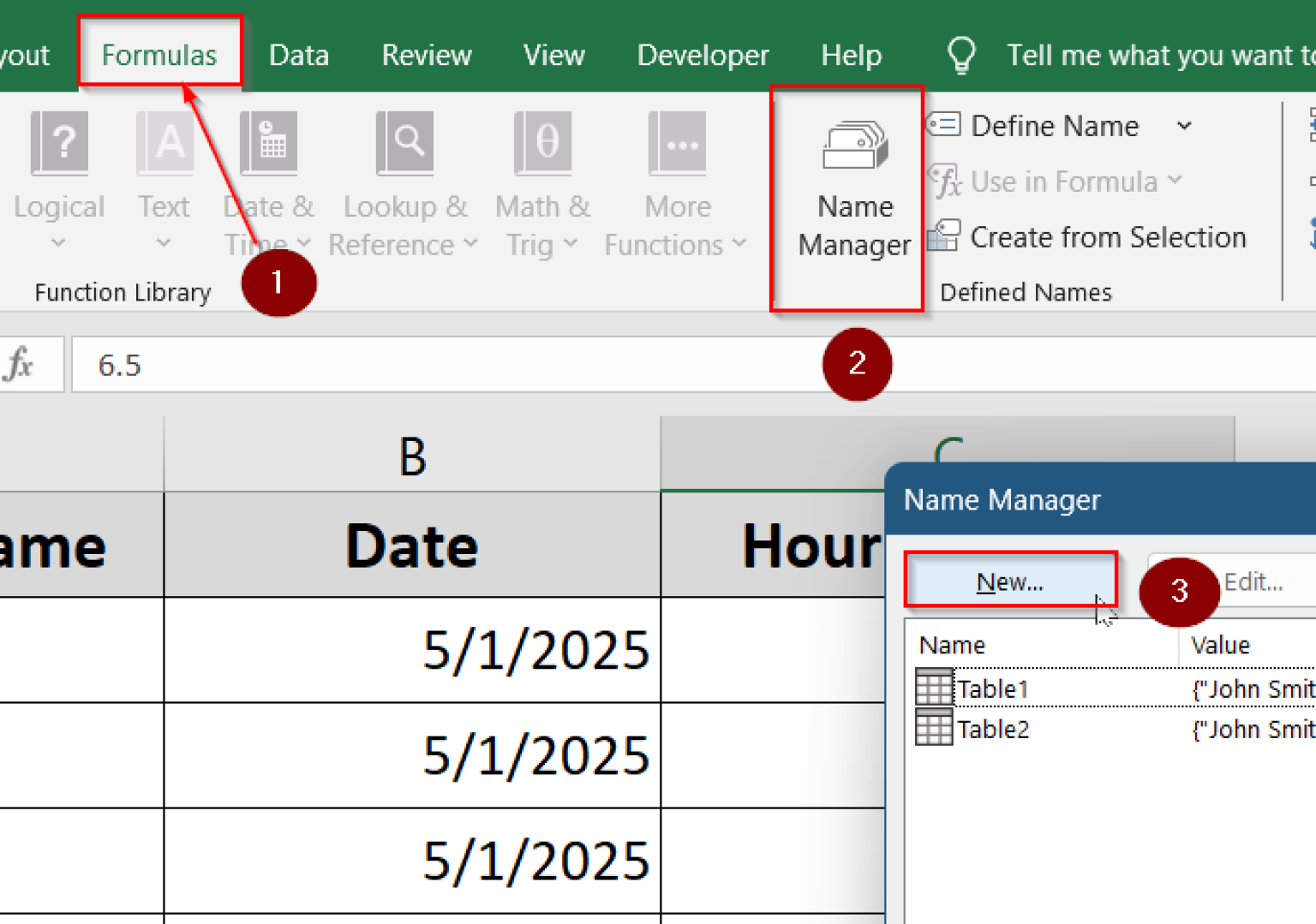The height and width of the screenshot is (924, 1316).
Task: Expand the Define Name dropdown arrow
Action: (x=1184, y=126)
